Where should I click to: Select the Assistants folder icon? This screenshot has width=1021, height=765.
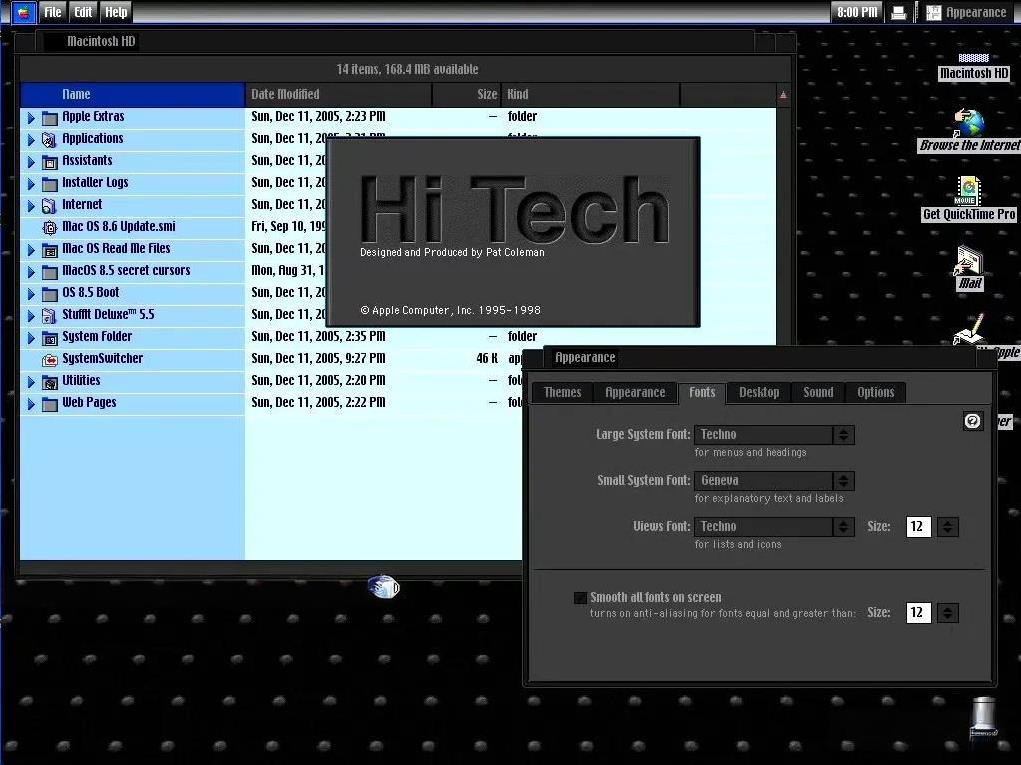[49, 162]
